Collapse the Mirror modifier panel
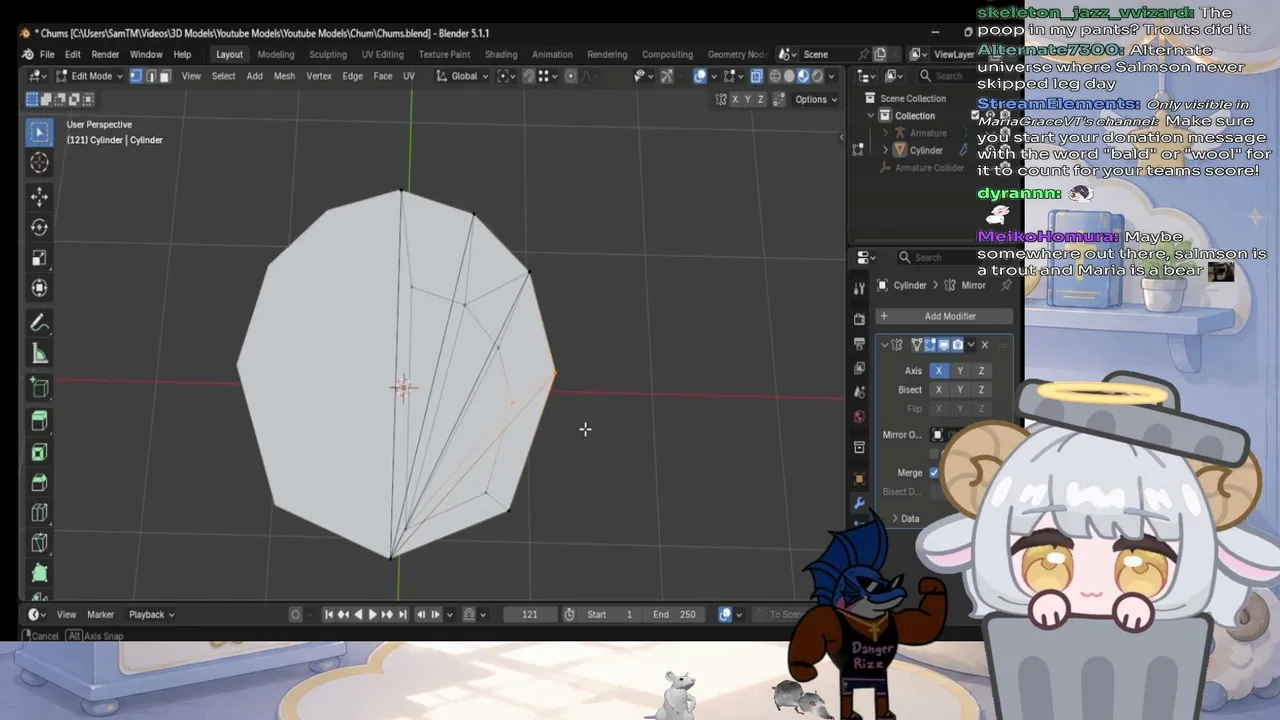Viewport: 1280px width, 720px height. pos(885,345)
